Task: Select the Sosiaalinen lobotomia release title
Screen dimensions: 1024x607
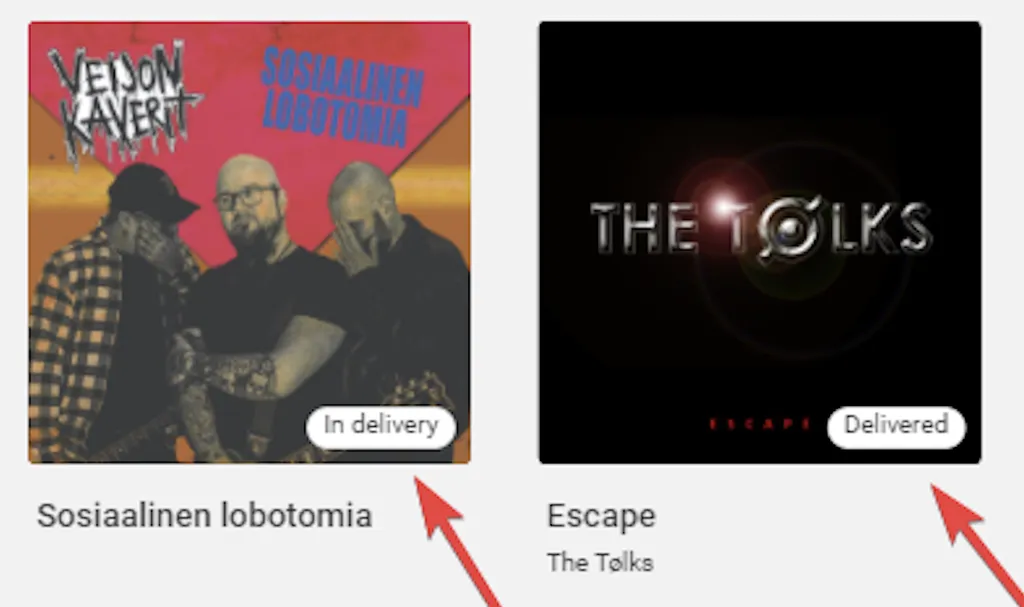Action: [204, 516]
